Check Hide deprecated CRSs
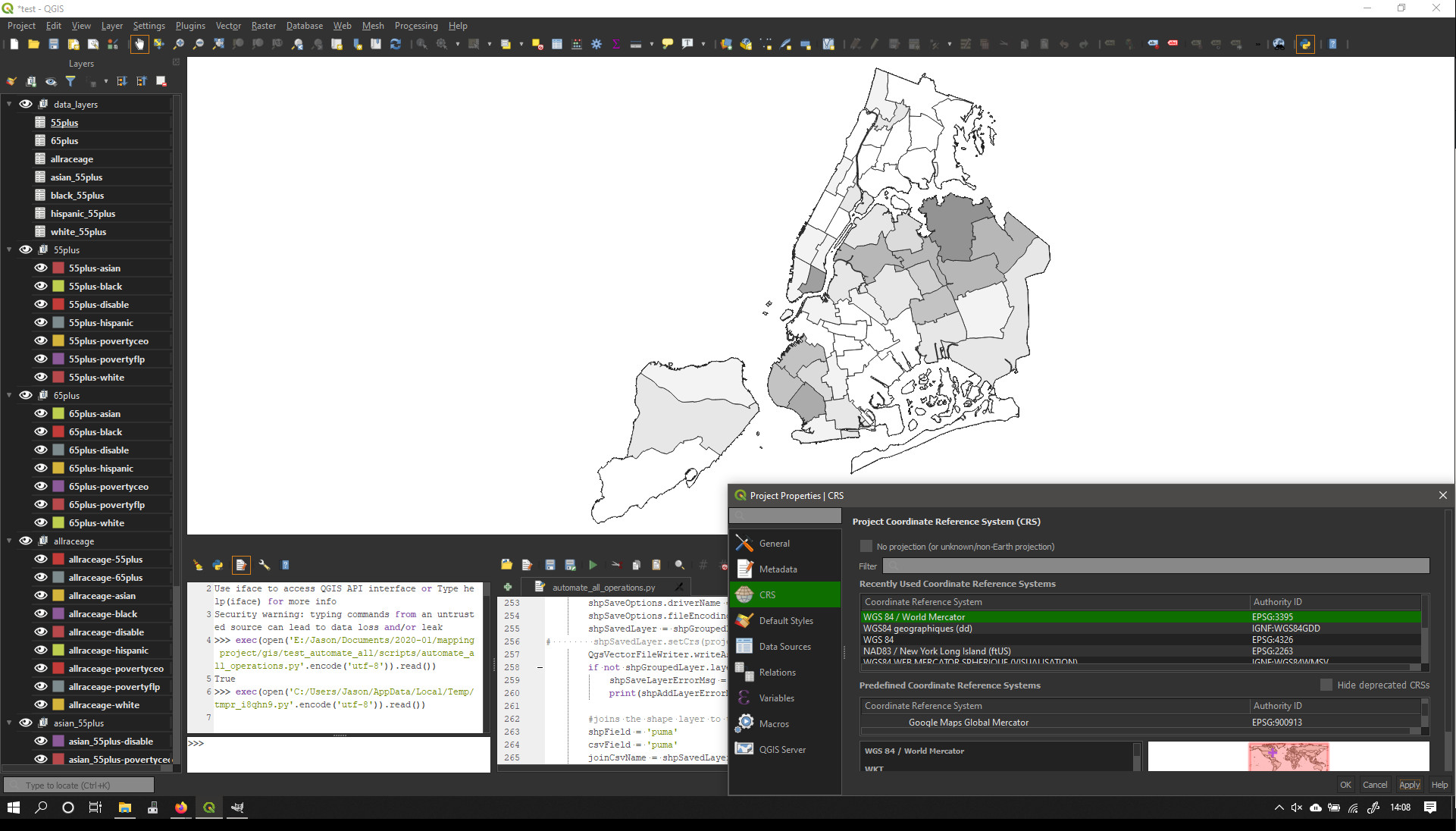The height and width of the screenshot is (831, 1456). 1326,685
